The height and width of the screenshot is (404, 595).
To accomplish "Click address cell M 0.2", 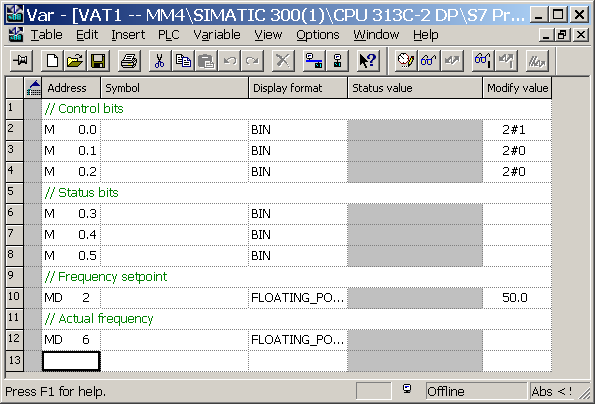I will click(x=71, y=171).
